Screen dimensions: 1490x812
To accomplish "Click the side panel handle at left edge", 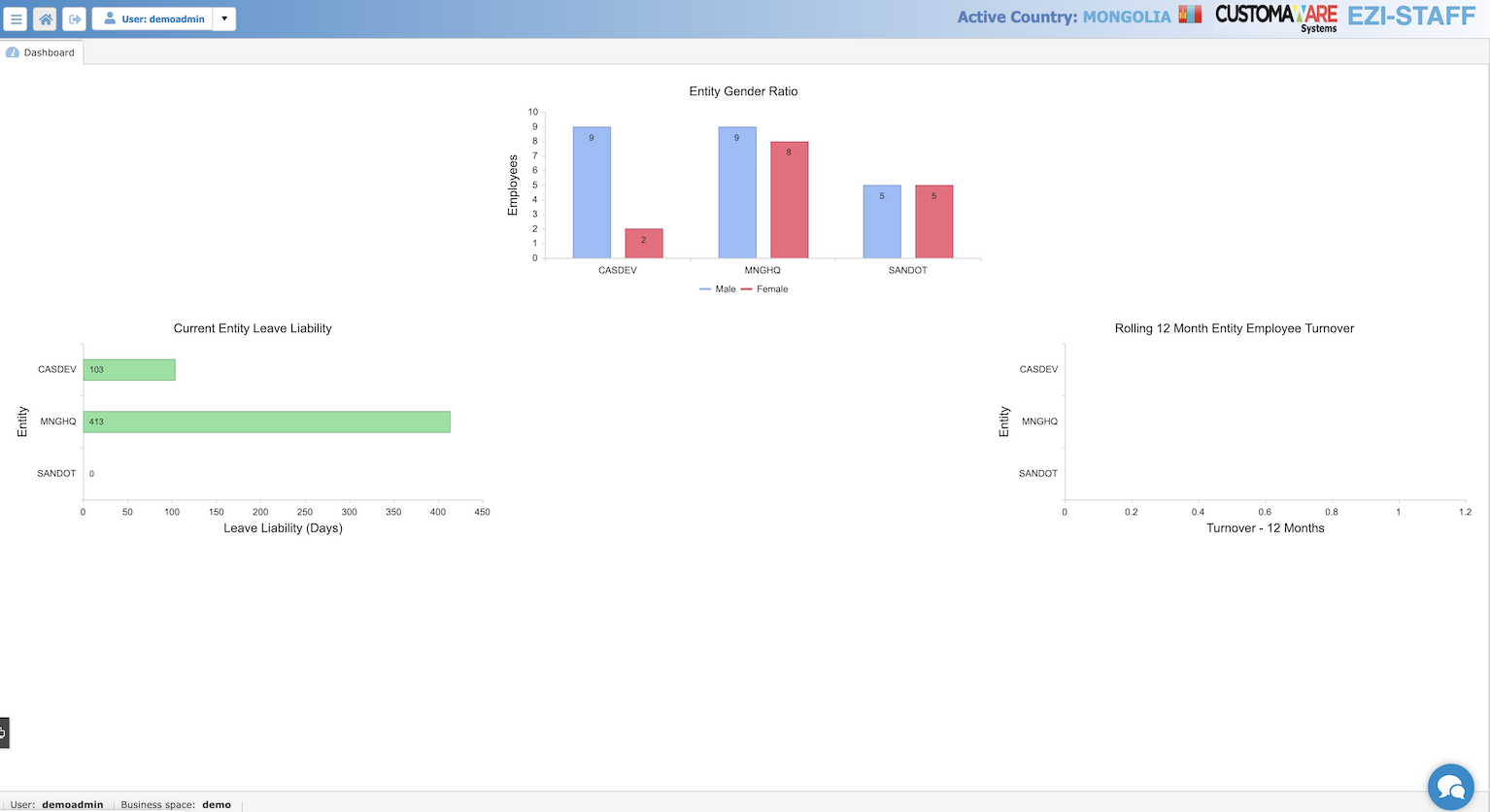I will 4,732.
